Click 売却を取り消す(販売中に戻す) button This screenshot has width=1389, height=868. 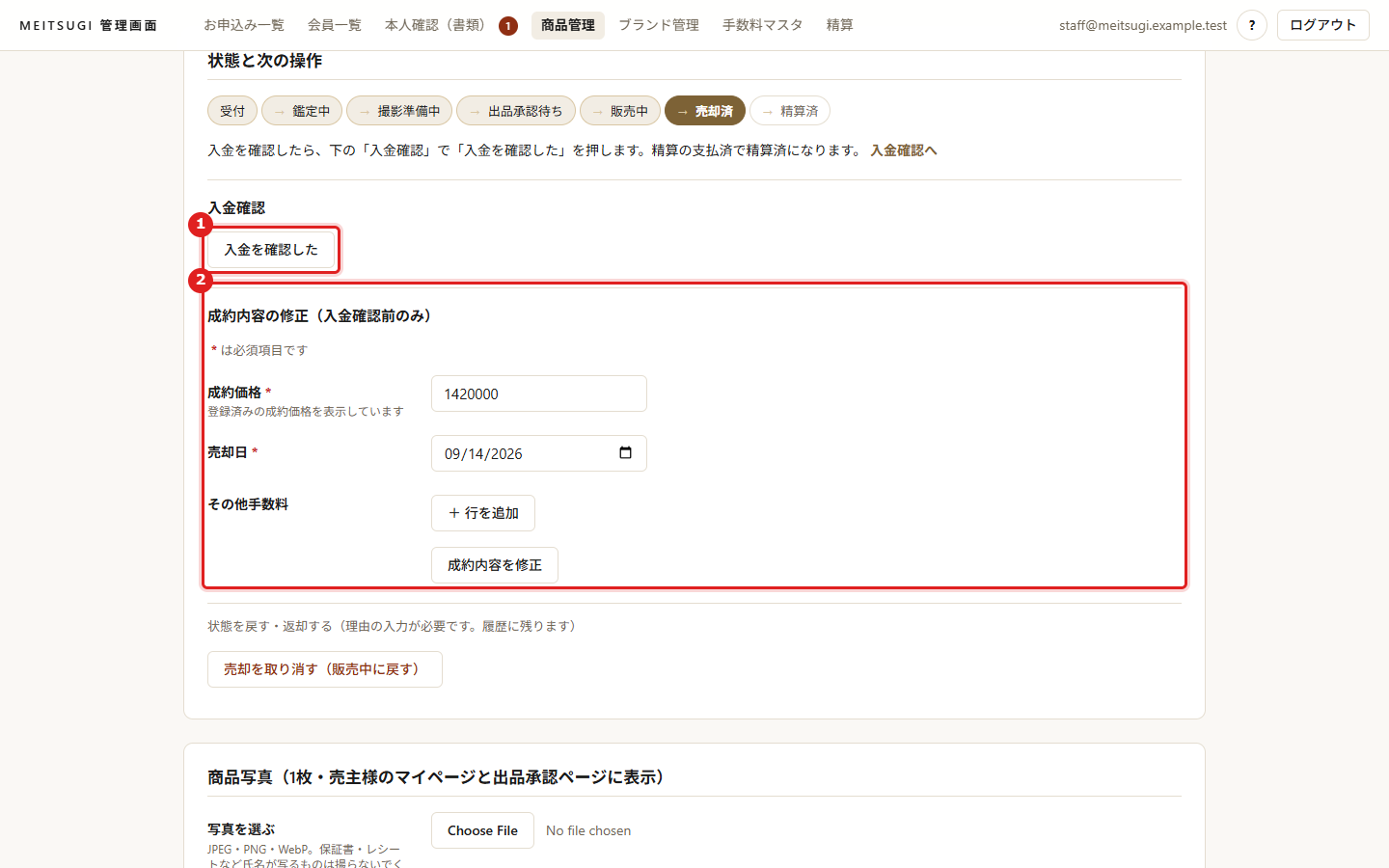(x=325, y=669)
